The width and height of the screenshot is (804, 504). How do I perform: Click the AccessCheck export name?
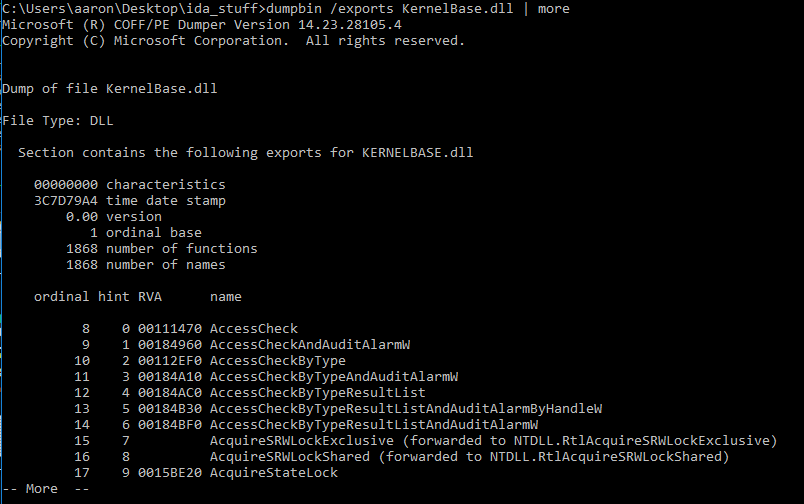[253, 329]
